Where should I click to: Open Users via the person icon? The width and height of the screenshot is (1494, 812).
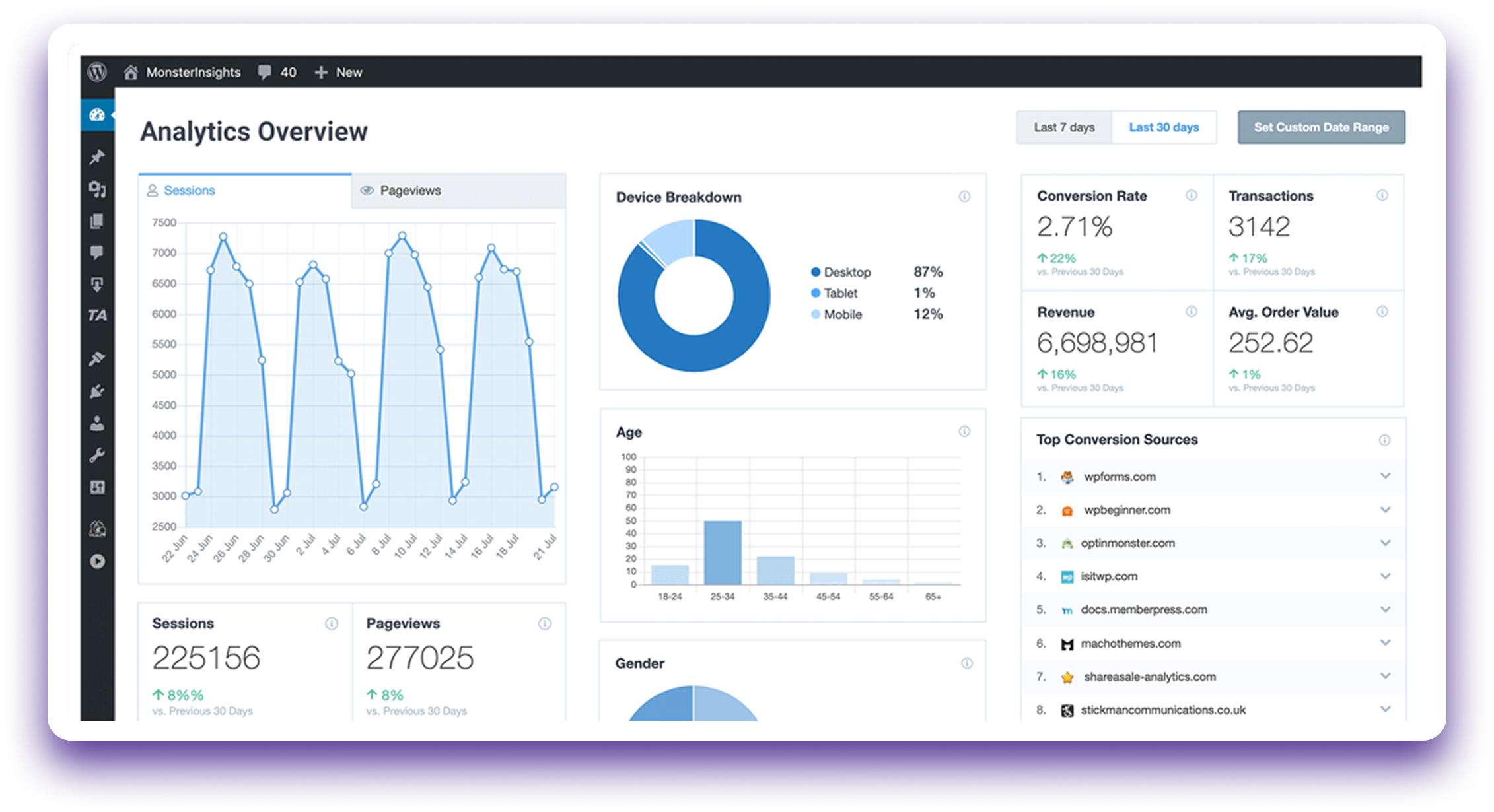(97, 423)
